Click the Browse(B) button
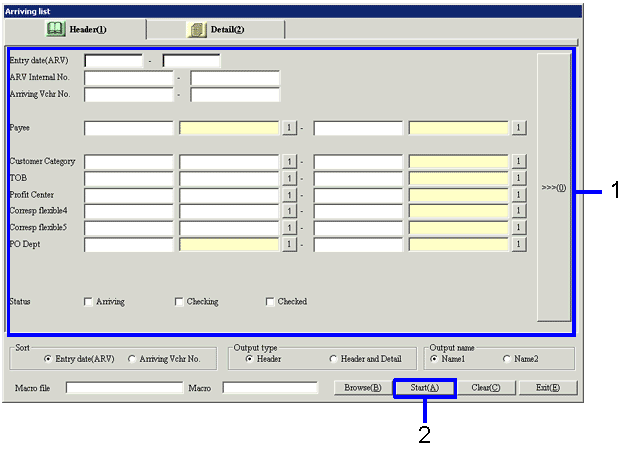 pos(363,388)
